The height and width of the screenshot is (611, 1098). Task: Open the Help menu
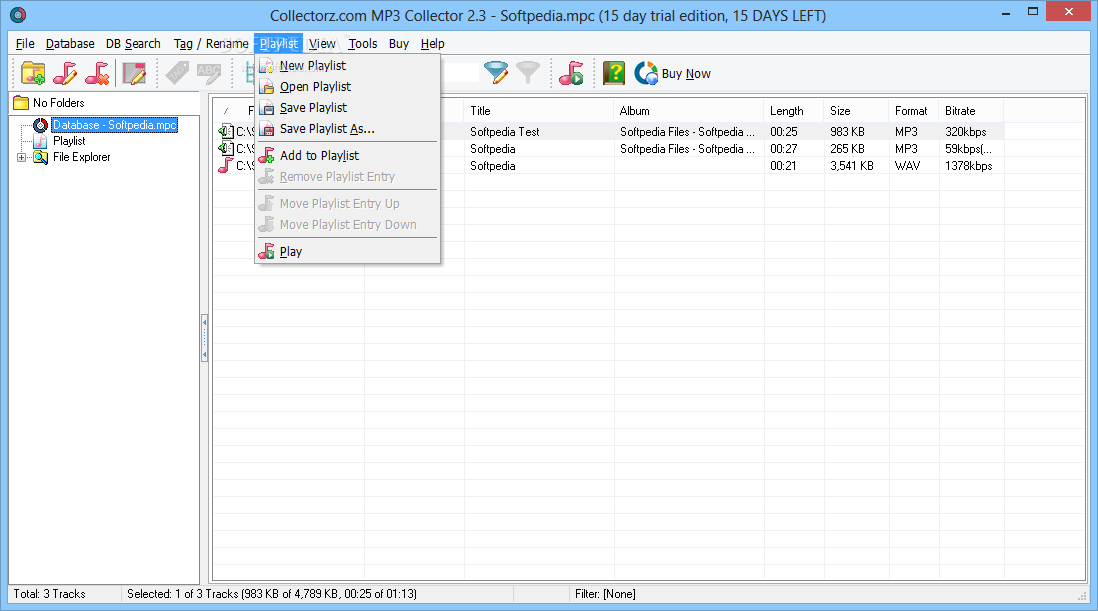tap(432, 43)
